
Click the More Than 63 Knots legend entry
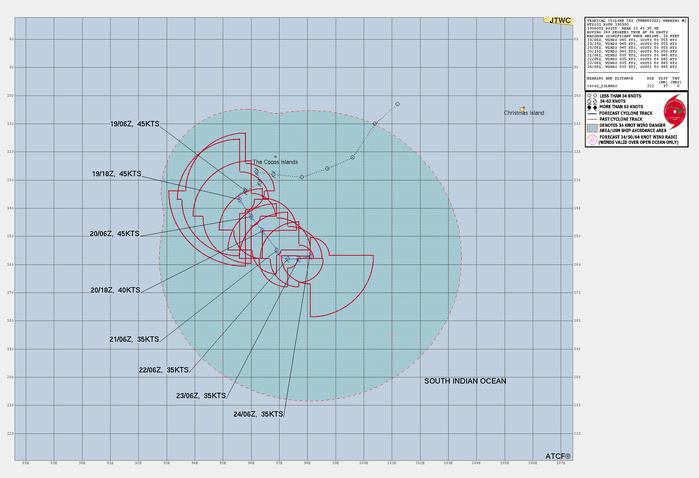tap(622, 105)
